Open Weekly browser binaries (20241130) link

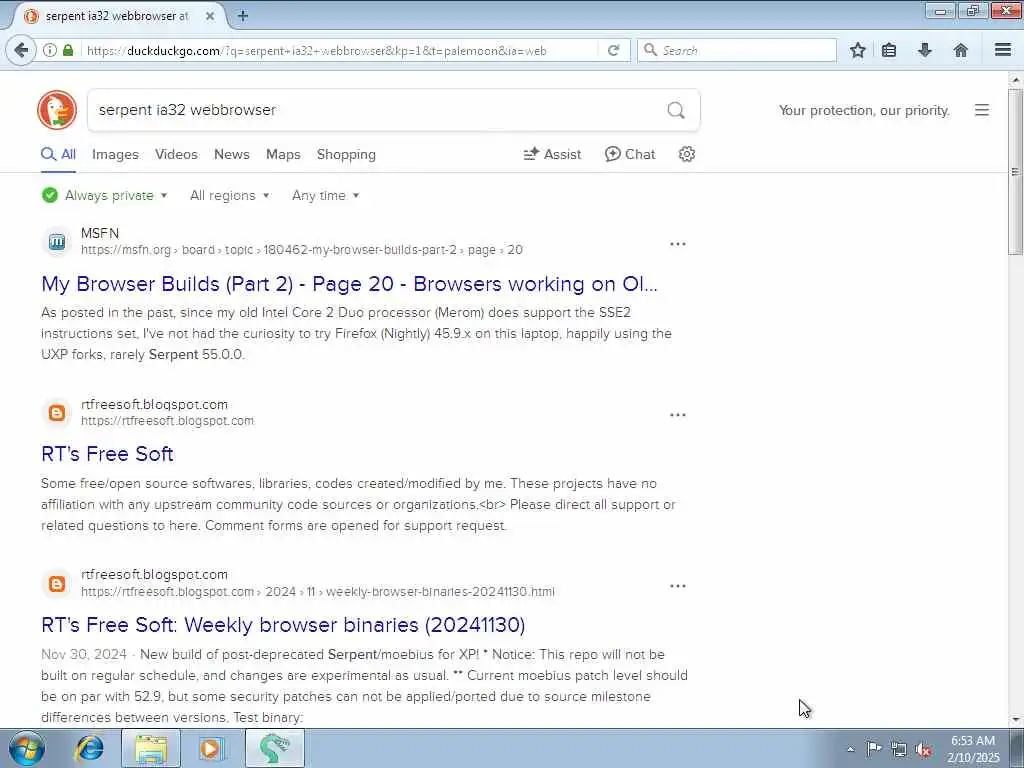(x=283, y=625)
